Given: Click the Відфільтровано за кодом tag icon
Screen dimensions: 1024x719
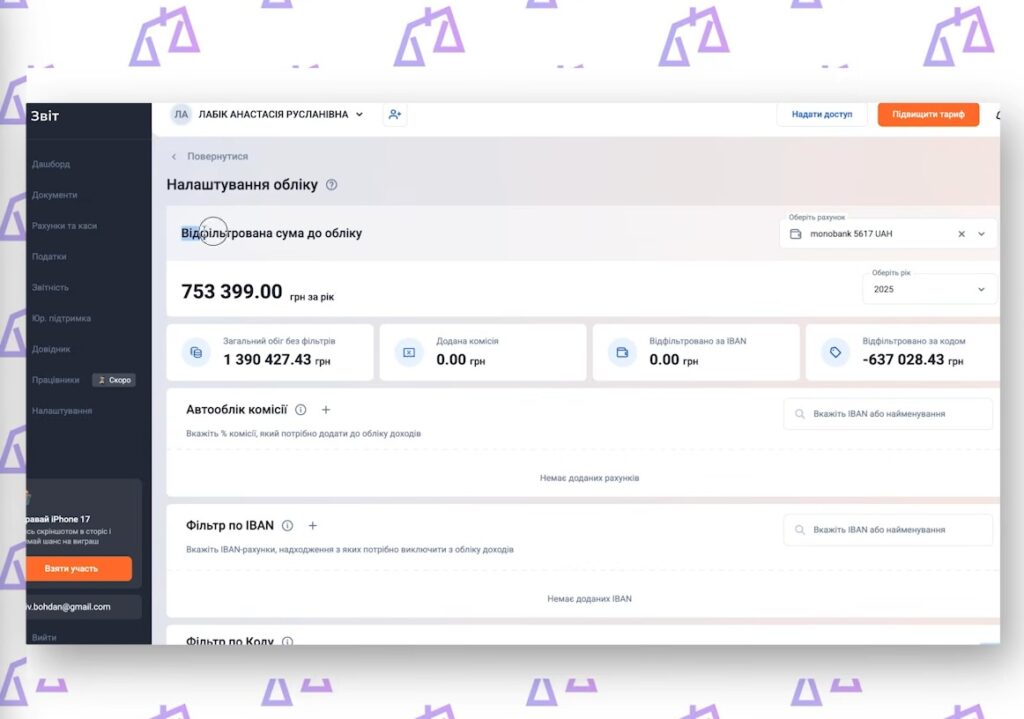Looking at the screenshot, I should click(834, 352).
